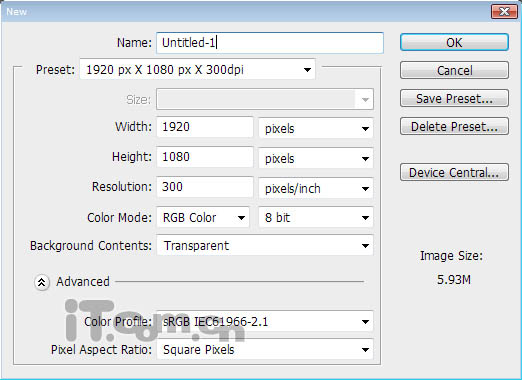Click the Cancel button

point(454,70)
